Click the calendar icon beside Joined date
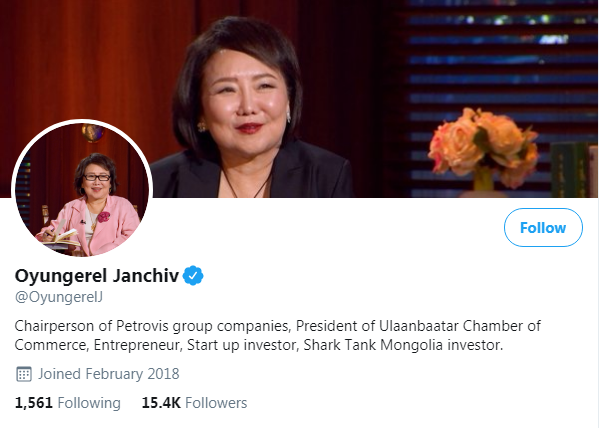The width and height of the screenshot is (599, 428). coord(24,374)
